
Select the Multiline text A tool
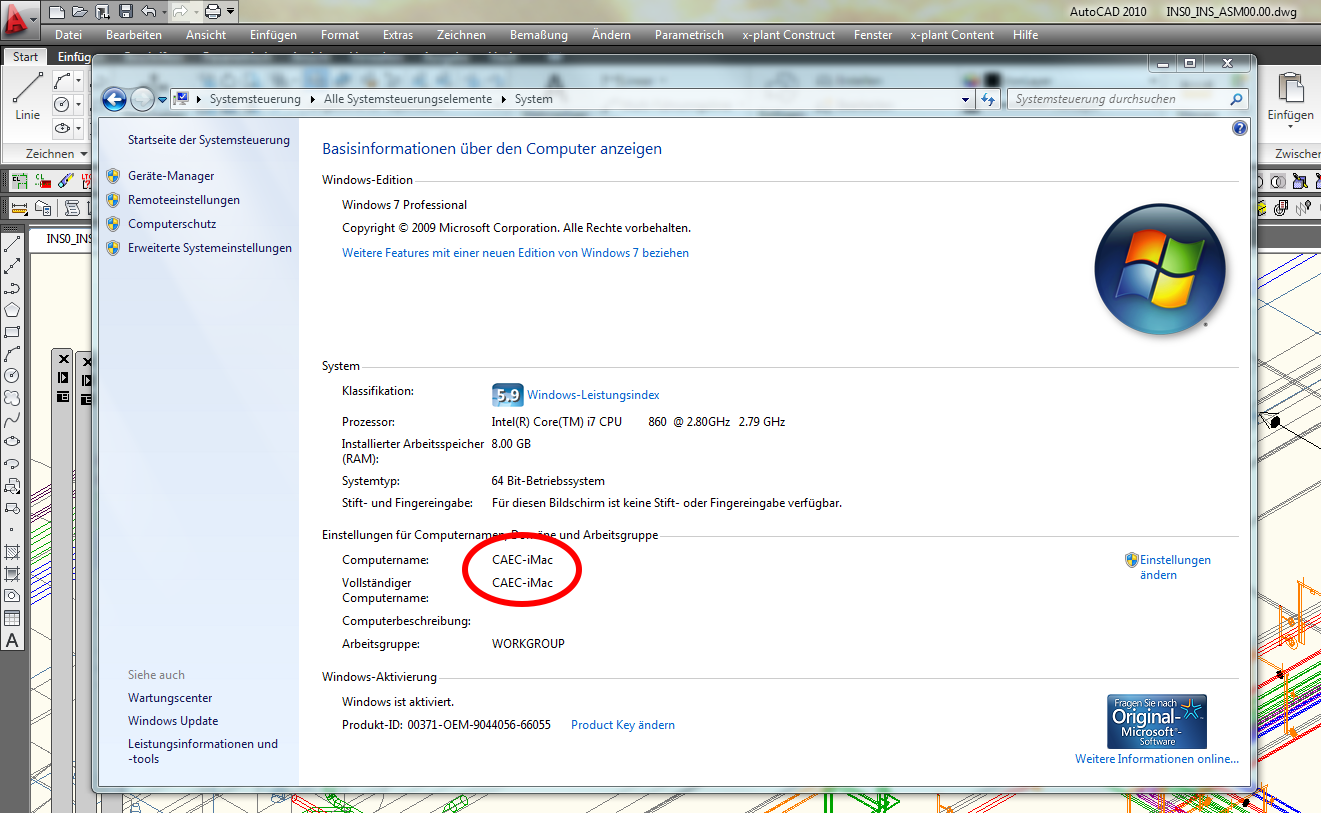[12, 641]
